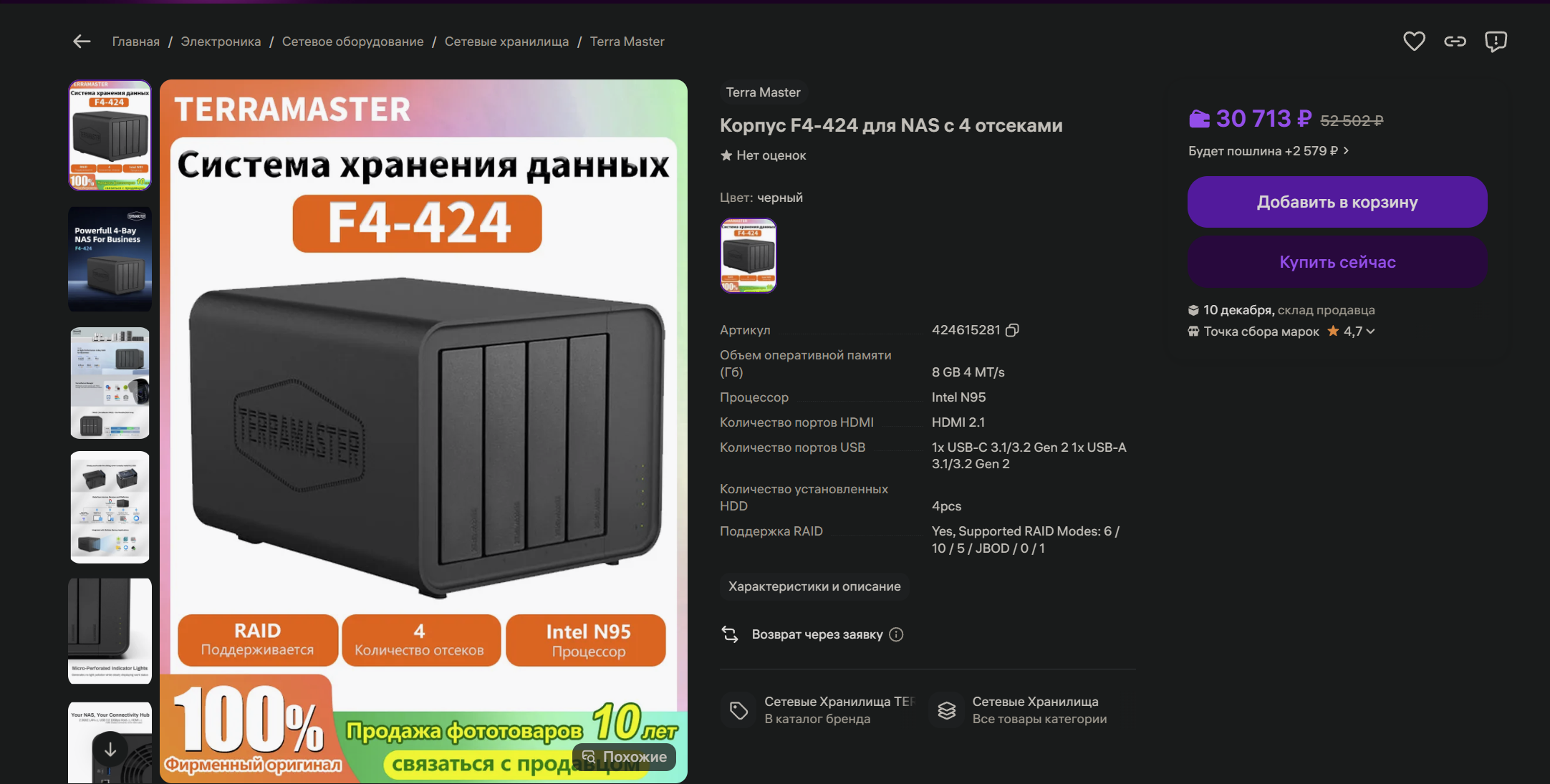Screen dimensions: 1550x784
Task: Report a problem using exclamation bubble icon
Action: 1496,42
